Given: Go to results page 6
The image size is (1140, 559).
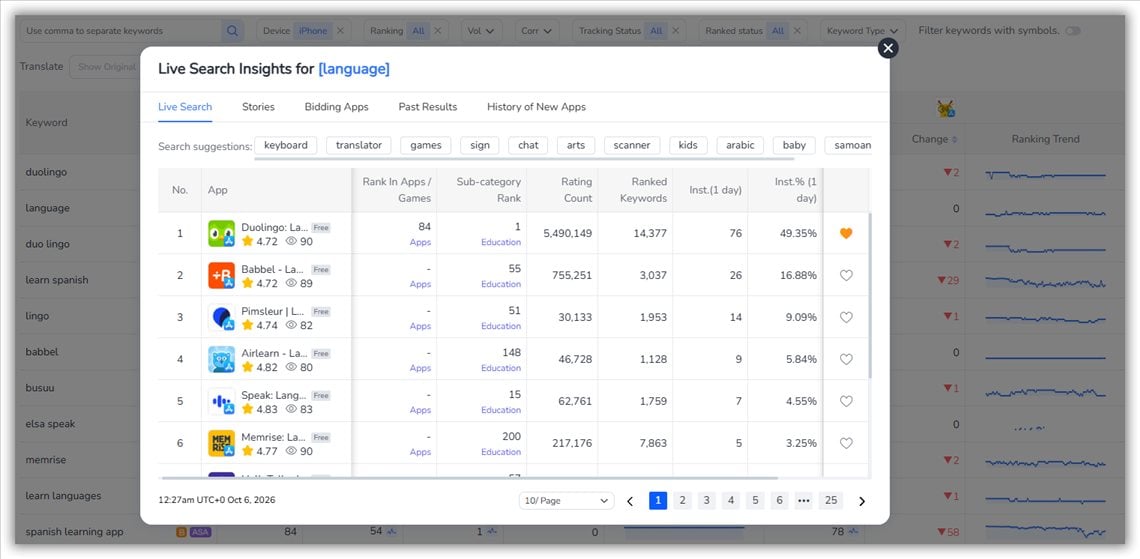Looking at the screenshot, I should coord(779,500).
